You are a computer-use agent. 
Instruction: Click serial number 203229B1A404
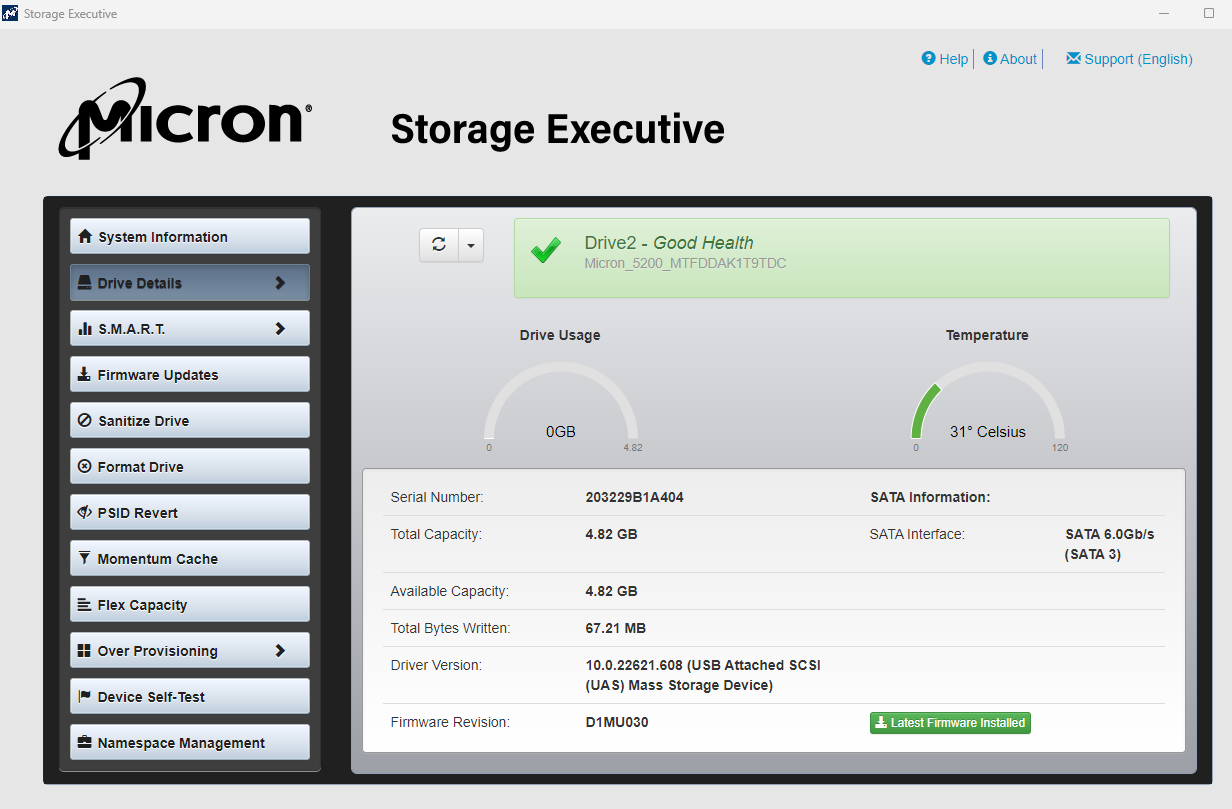[x=634, y=497]
